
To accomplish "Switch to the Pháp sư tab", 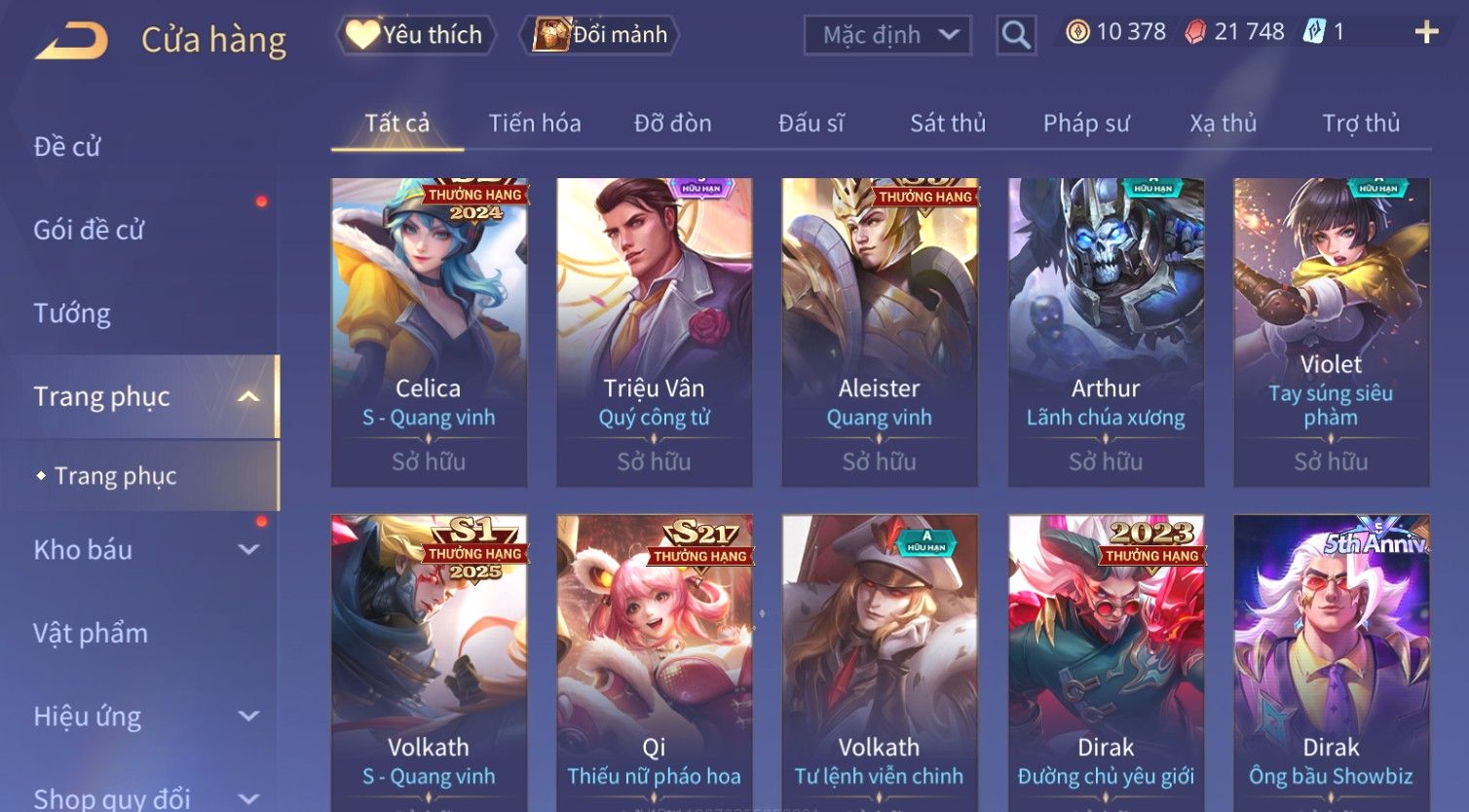I will pos(1086,124).
